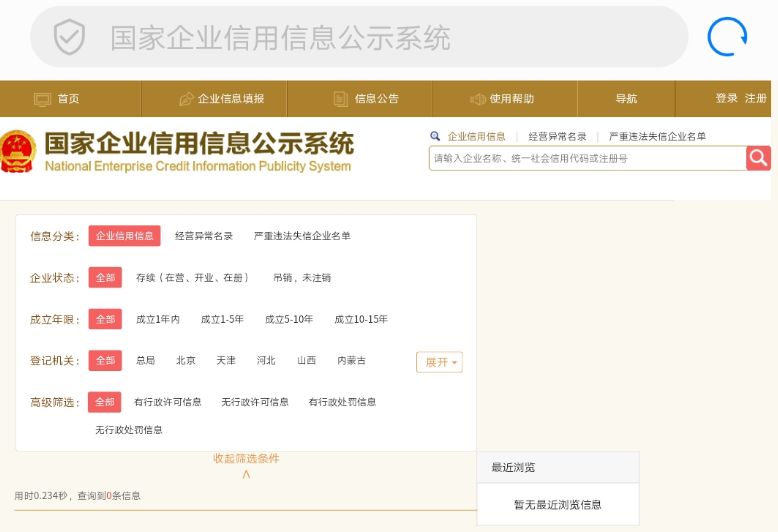Expand the 展开 dropdown for more authorities
The image size is (778, 532).
440,362
